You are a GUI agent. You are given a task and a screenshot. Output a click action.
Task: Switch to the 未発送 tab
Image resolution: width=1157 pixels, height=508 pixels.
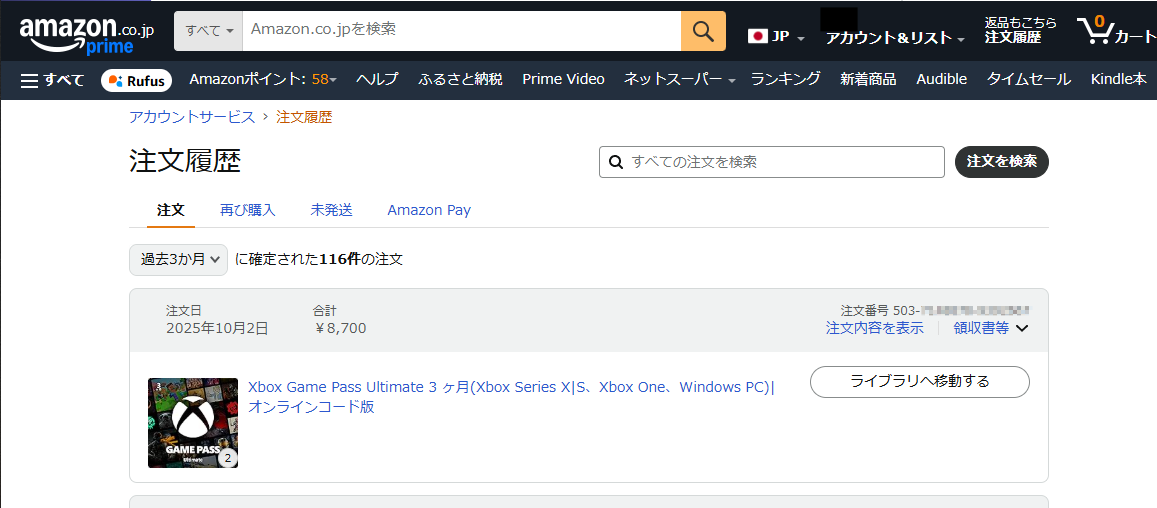click(331, 210)
